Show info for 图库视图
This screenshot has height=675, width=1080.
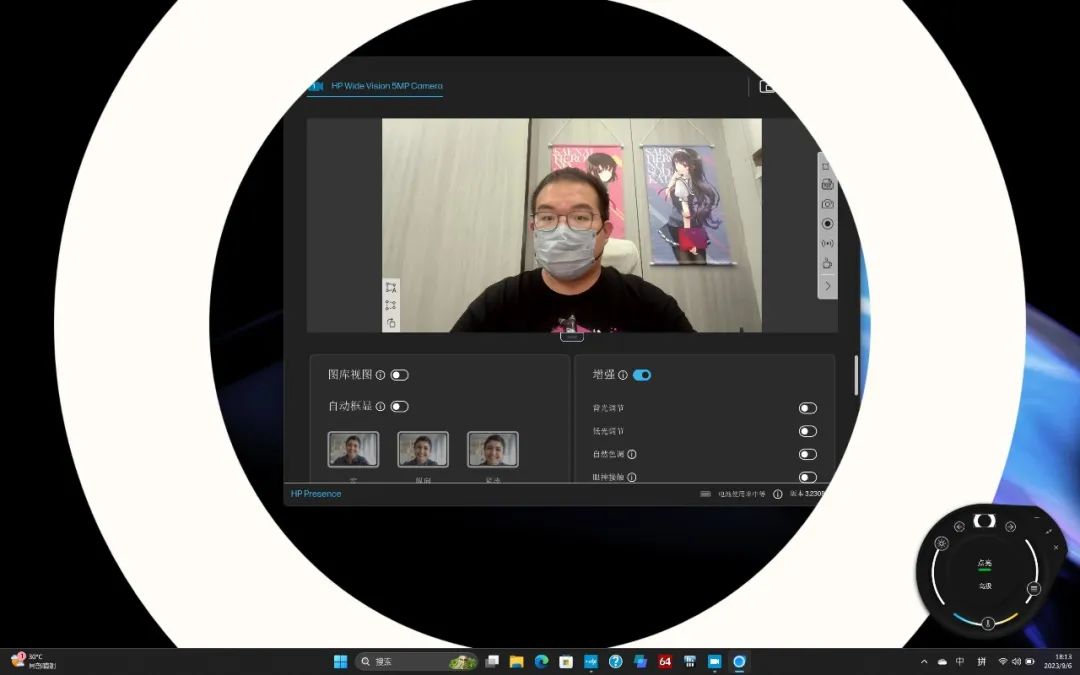click(380, 375)
